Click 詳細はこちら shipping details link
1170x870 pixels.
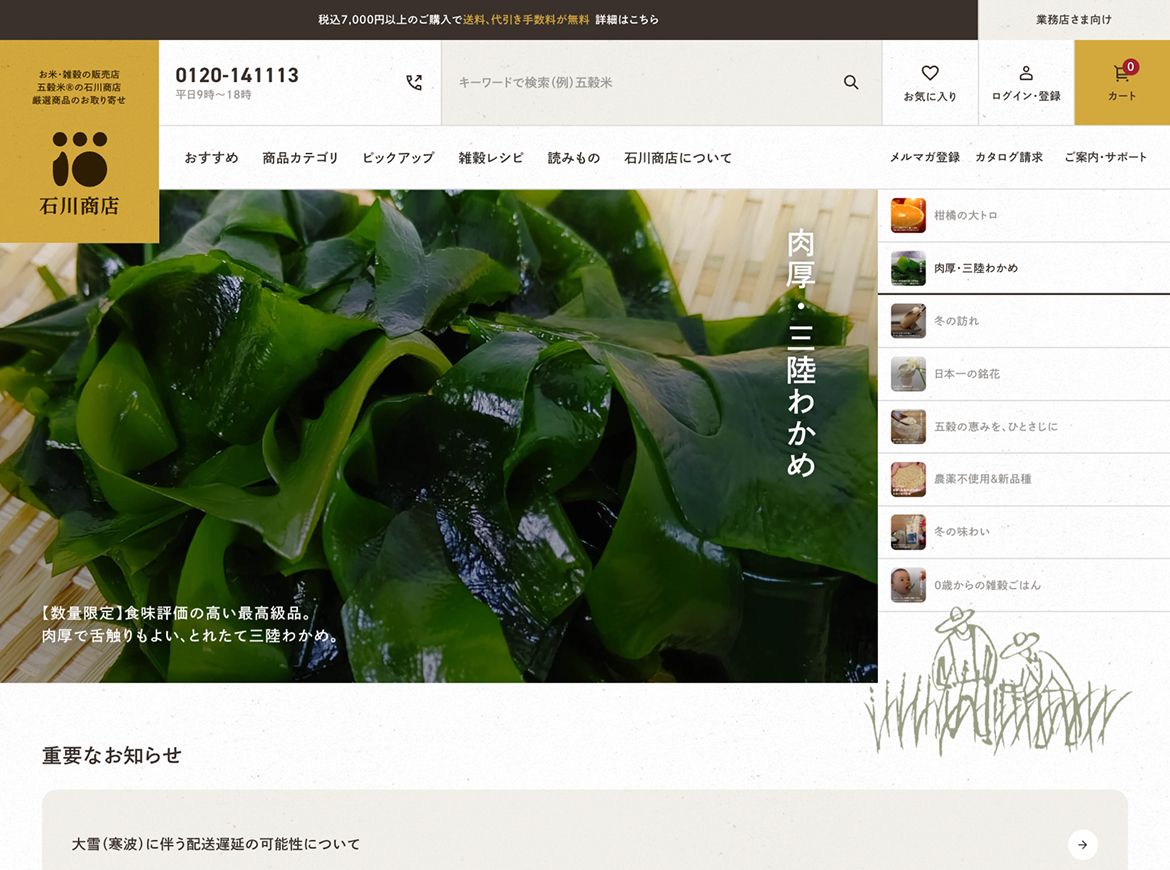pyautogui.click(x=627, y=20)
